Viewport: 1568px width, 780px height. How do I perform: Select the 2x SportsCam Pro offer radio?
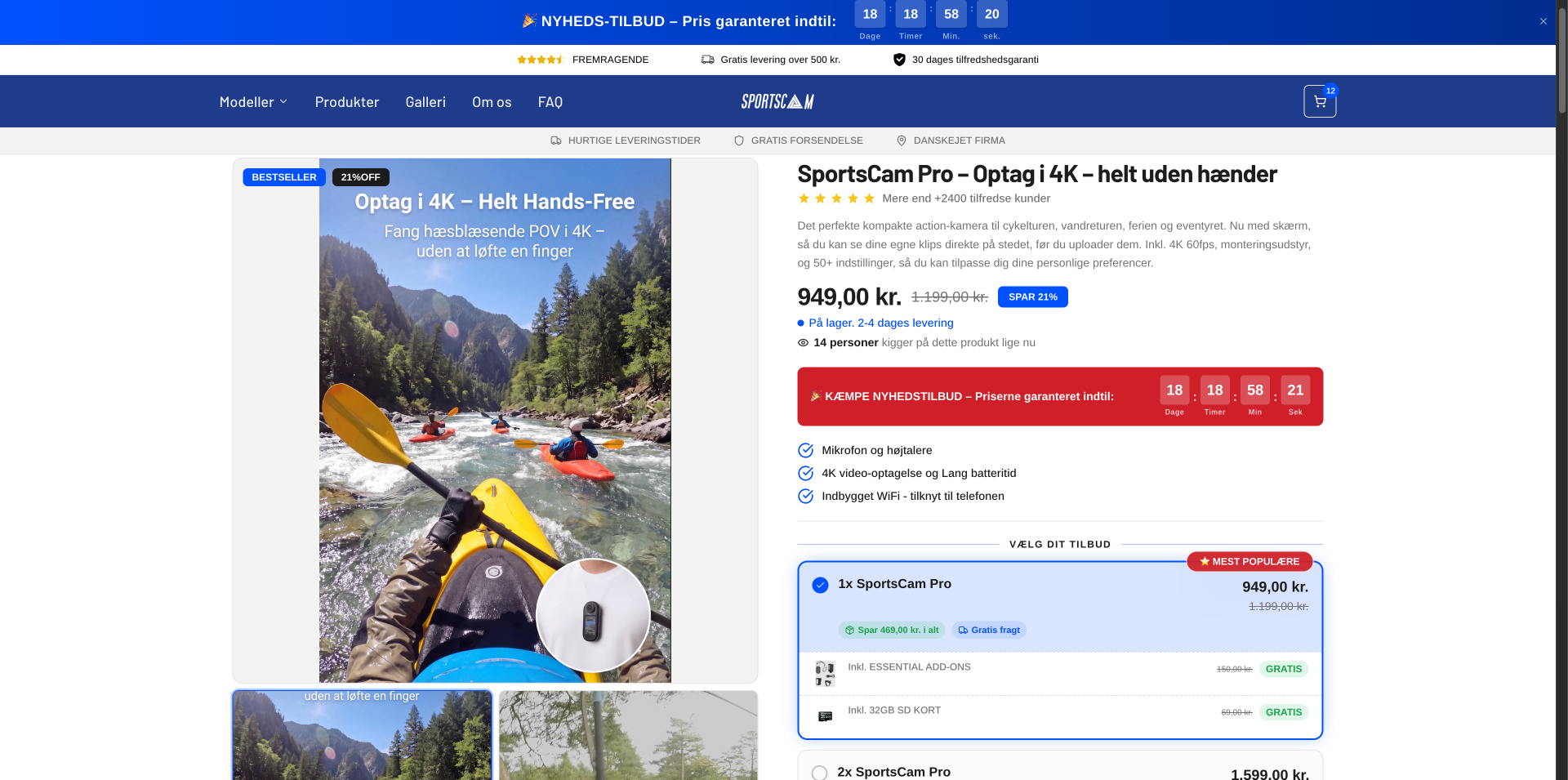[x=820, y=773]
